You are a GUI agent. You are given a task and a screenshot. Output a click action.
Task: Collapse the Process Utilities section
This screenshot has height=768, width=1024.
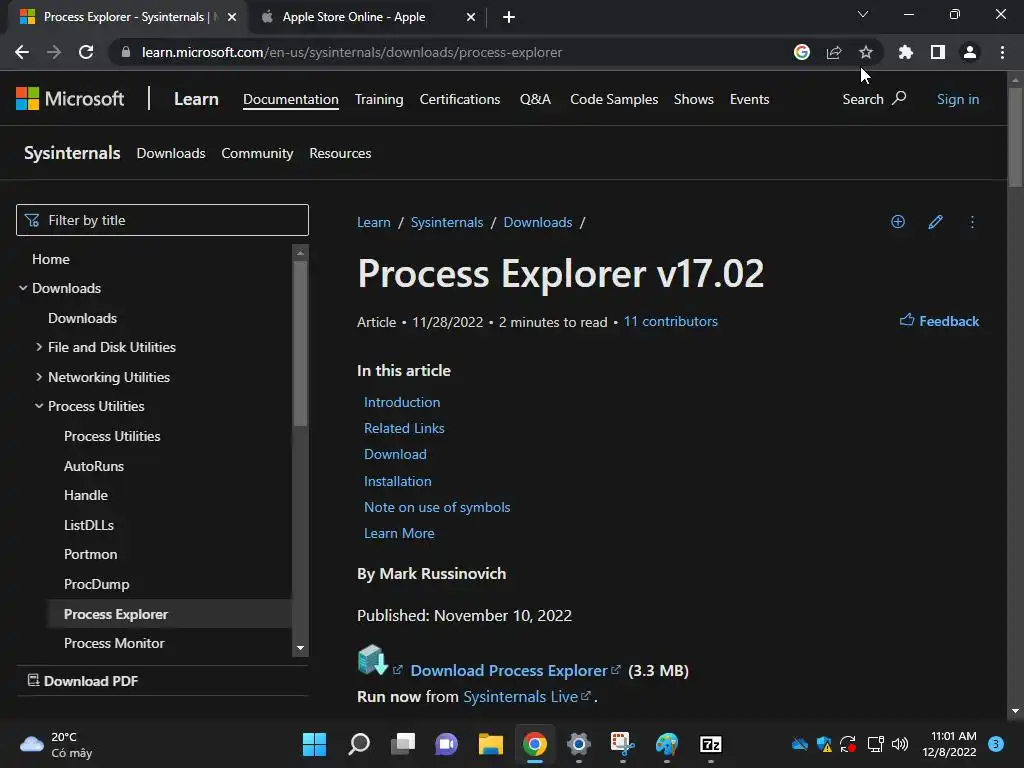pos(39,406)
